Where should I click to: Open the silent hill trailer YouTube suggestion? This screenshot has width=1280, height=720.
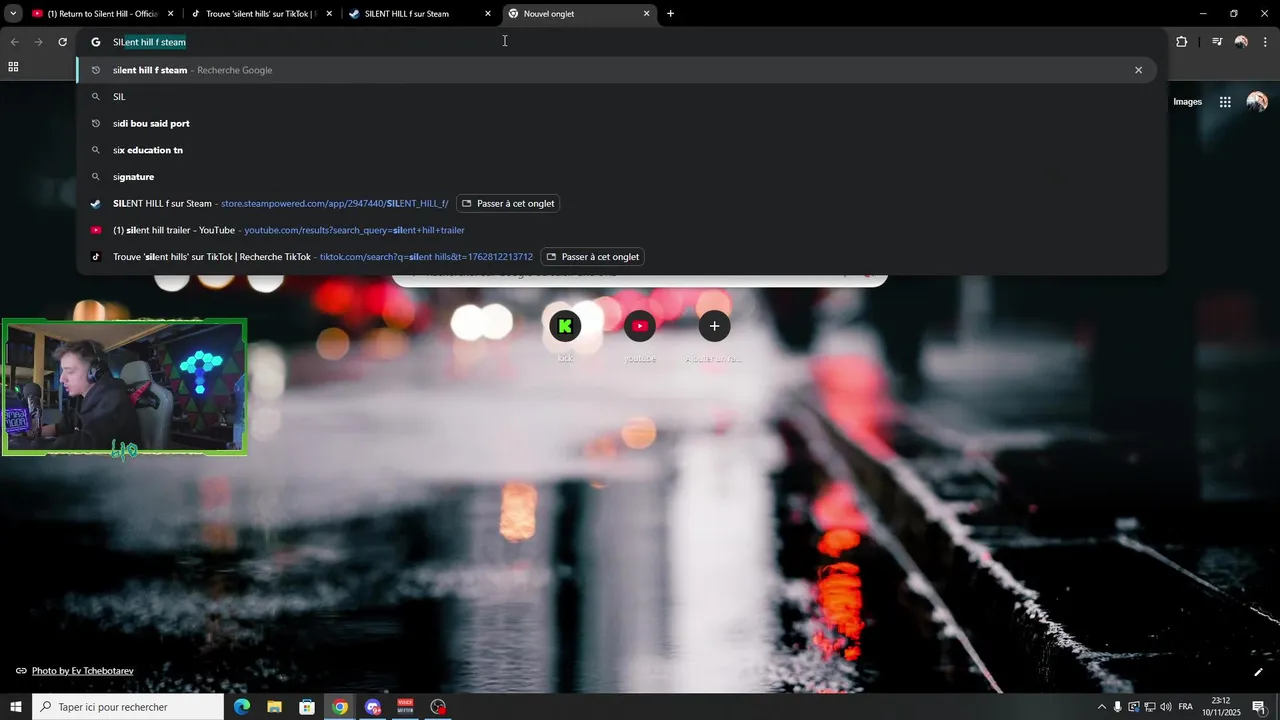[616, 230]
